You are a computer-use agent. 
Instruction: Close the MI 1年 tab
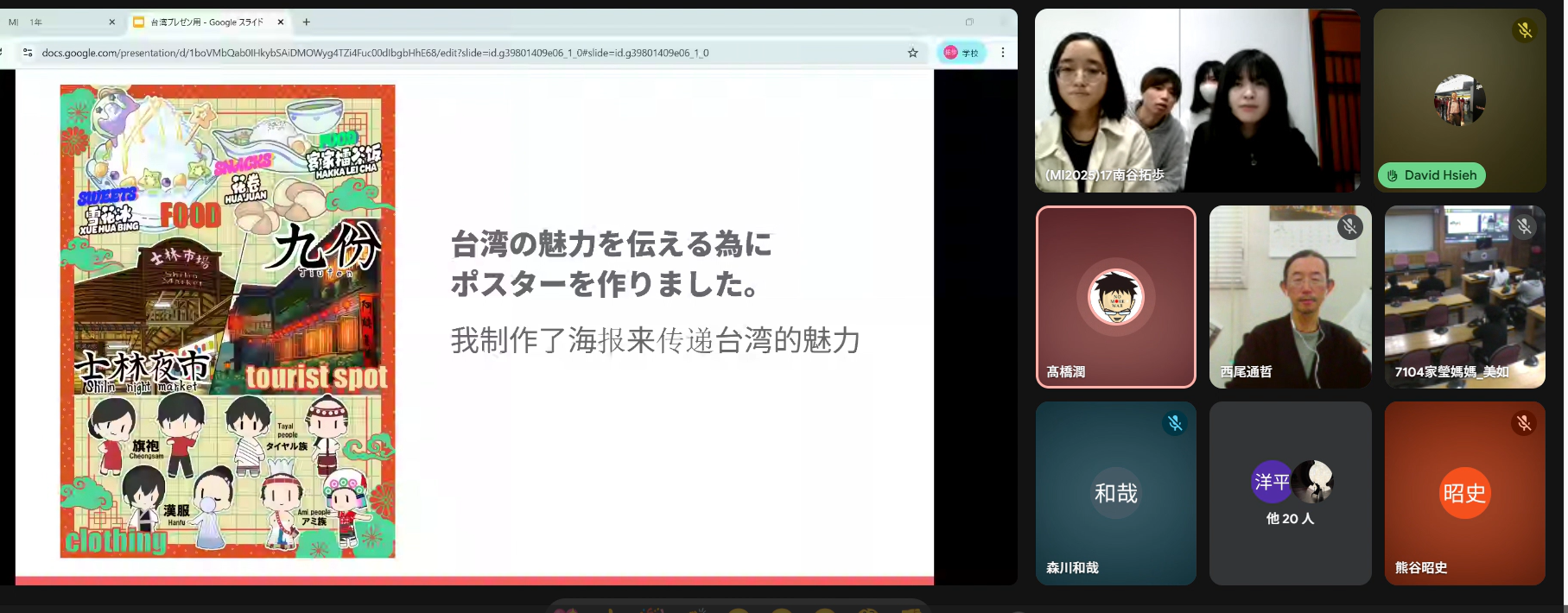111,22
